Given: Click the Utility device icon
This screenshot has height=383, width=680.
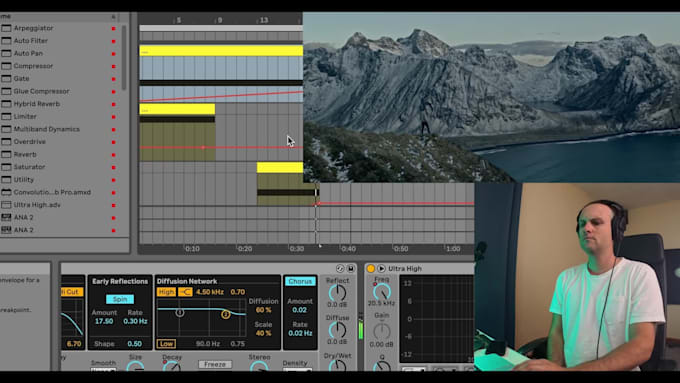Looking at the screenshot, I should pos(6,179).
